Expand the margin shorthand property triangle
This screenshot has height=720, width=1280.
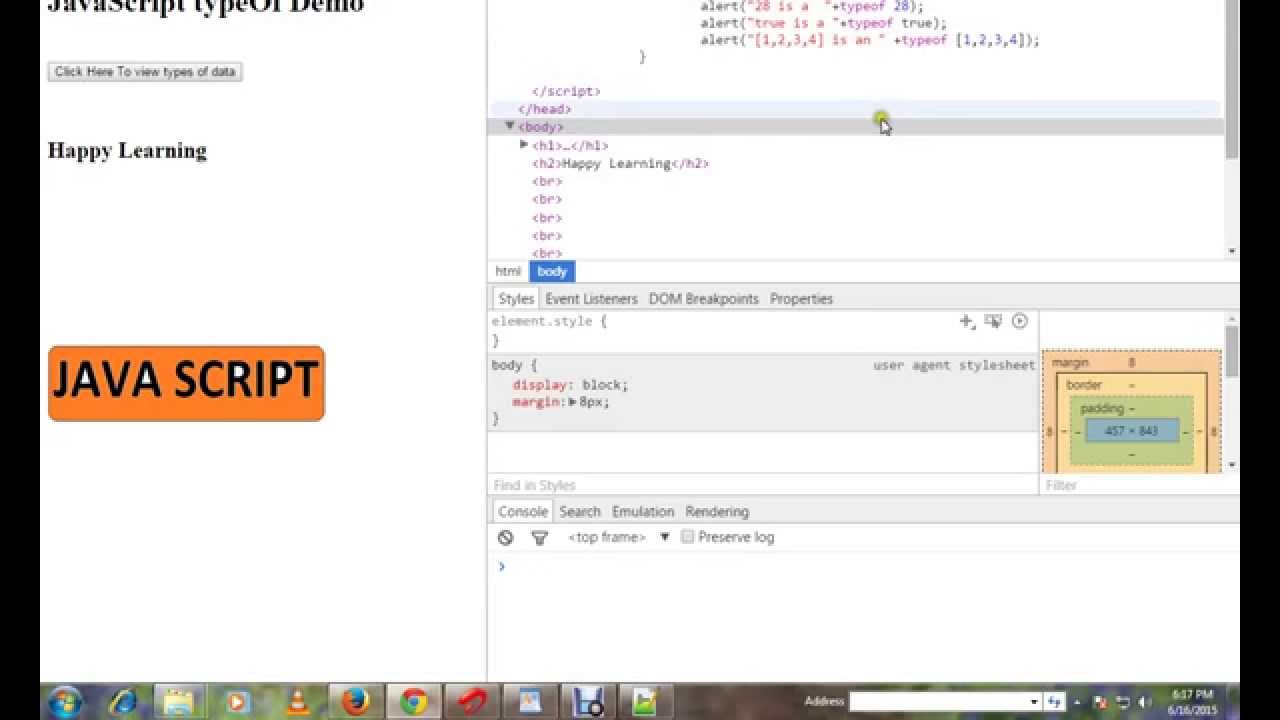(573, 402)
